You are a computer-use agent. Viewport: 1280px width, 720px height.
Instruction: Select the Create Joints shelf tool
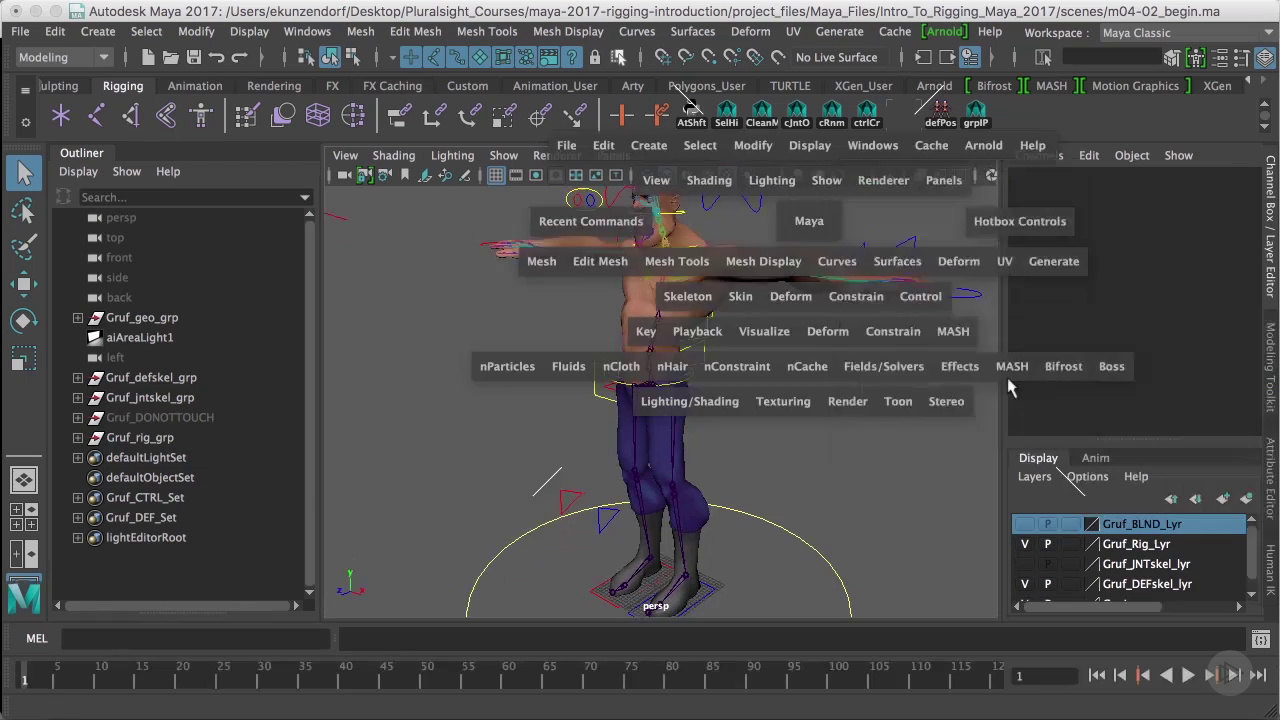coord(96,116)
